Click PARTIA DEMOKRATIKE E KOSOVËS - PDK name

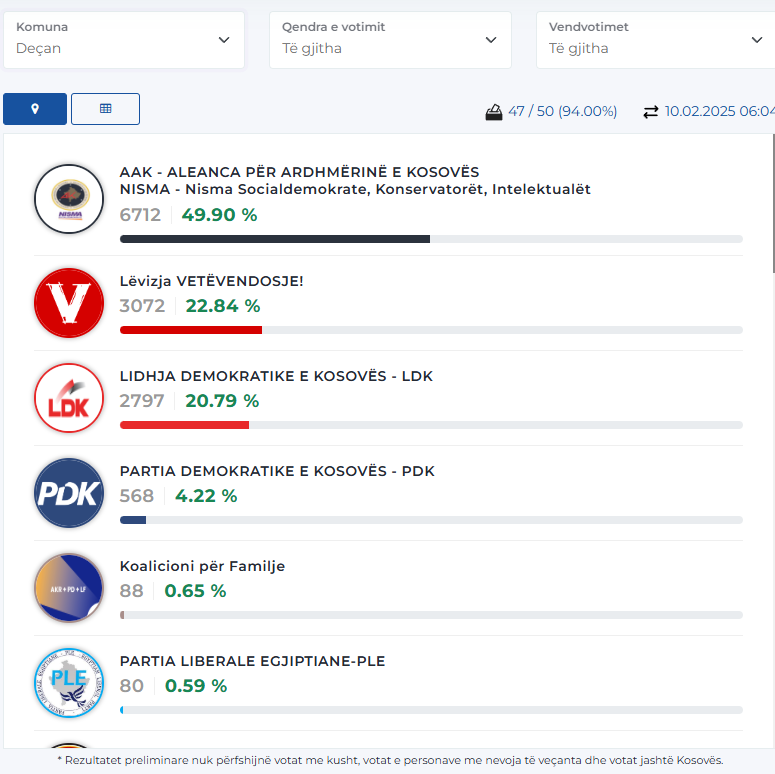(x=277, y=471)
